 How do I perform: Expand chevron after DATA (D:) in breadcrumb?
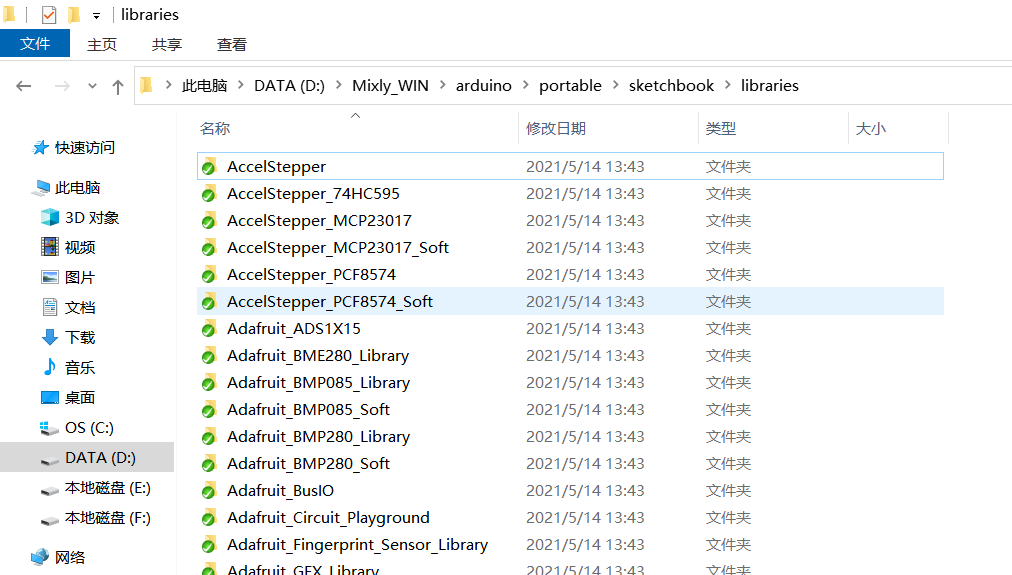(x=338, y=85)
